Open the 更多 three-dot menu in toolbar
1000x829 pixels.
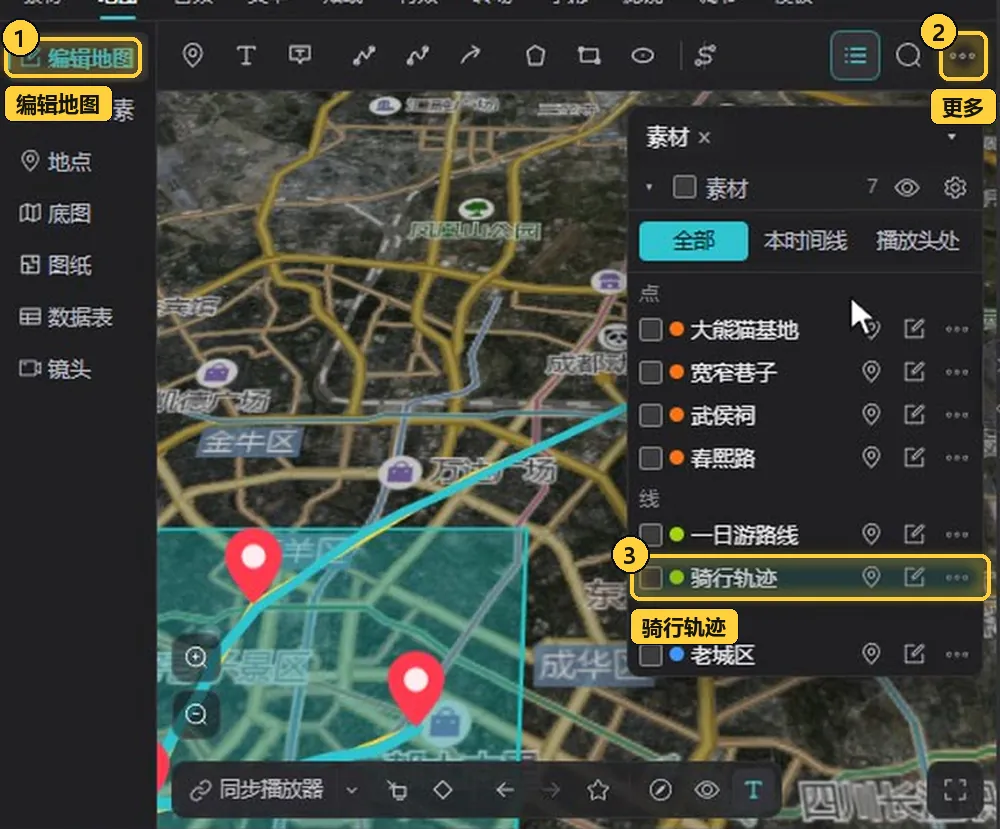coord(962,56)
